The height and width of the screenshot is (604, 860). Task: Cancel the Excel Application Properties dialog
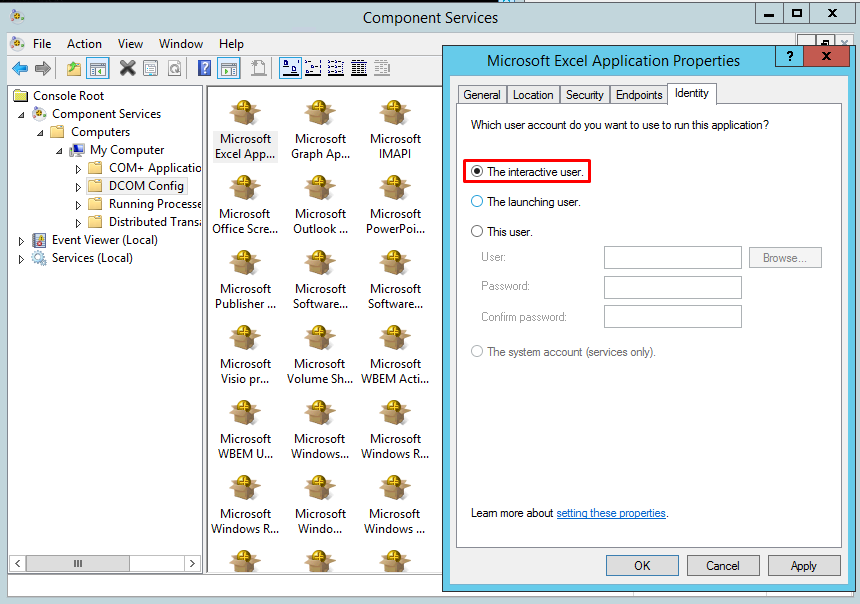pyautogui.click(x=723, y=566)
